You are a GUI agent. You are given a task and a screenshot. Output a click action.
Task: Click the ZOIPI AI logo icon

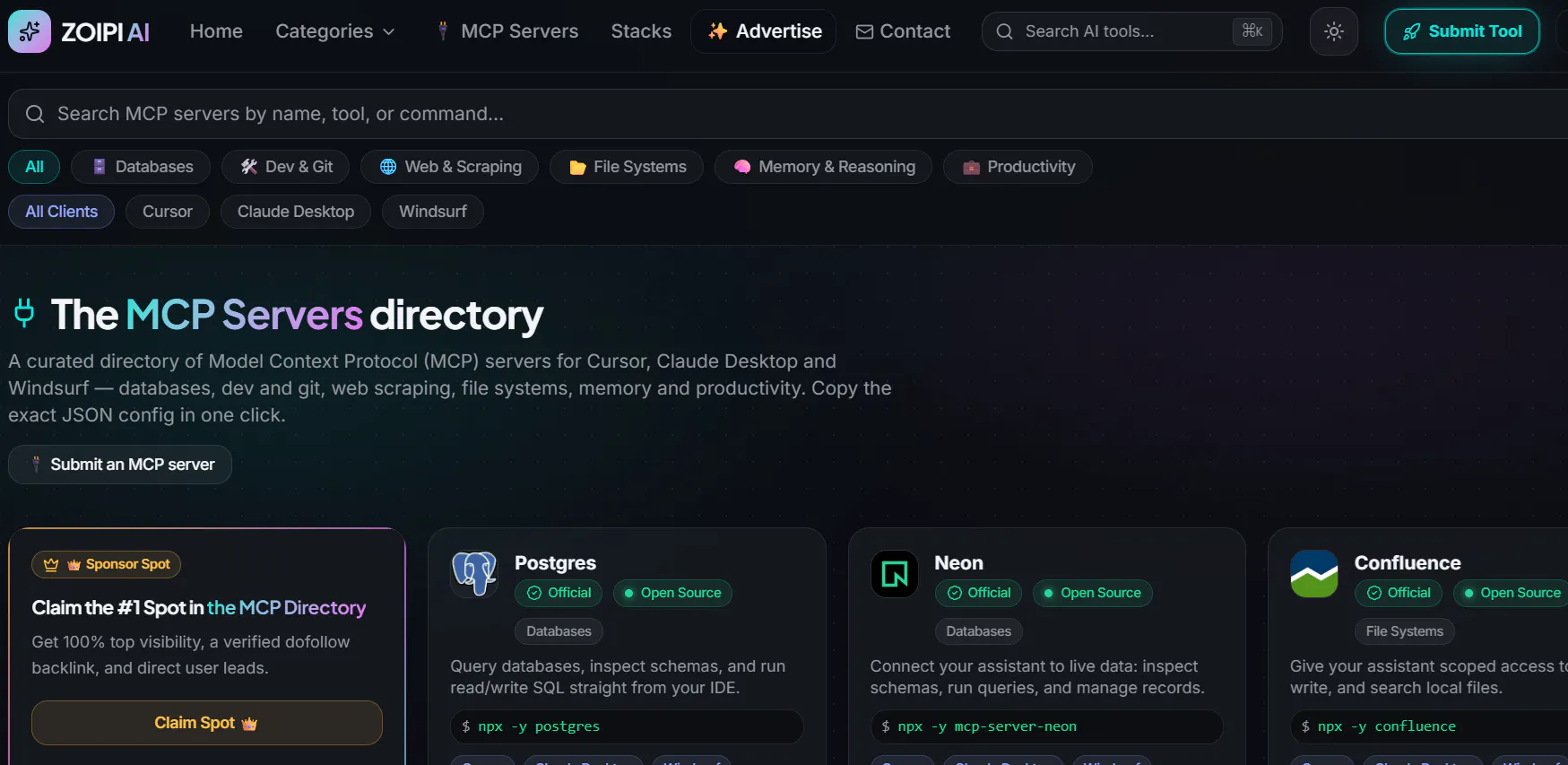(x=30, y=31)
